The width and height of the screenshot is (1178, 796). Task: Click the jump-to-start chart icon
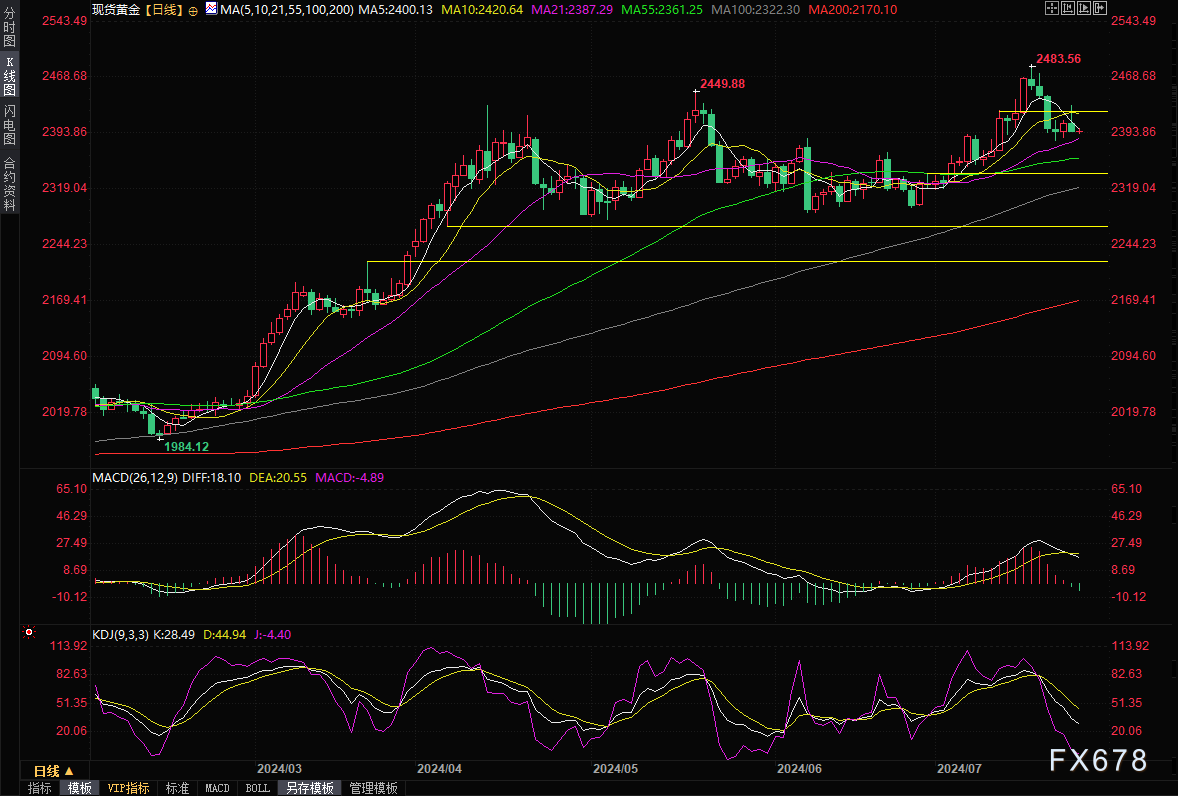point(1070,8)
